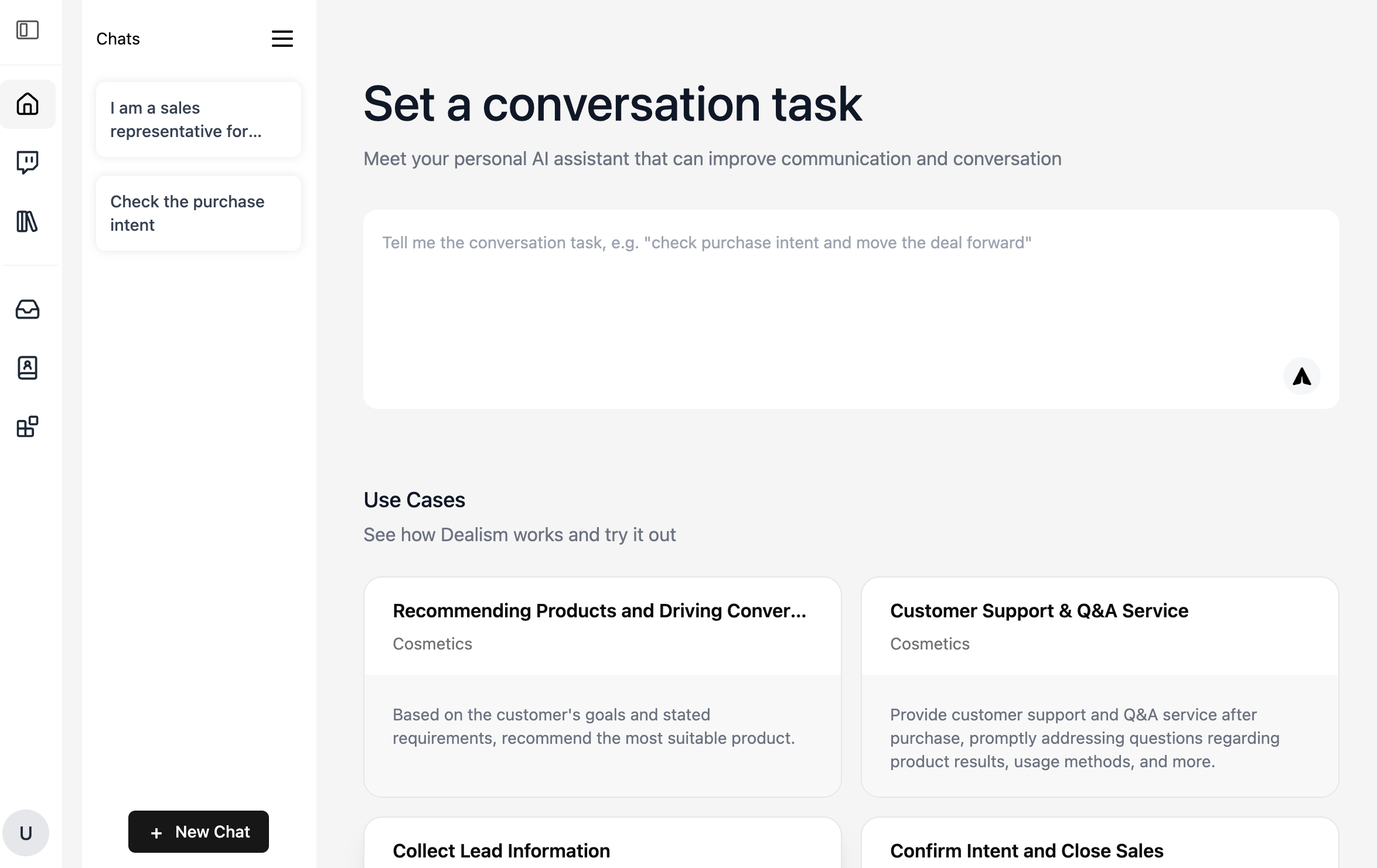Screen dimensions: 1377x868
Task: Click the Chats panel heading
Action: (118, 39)
